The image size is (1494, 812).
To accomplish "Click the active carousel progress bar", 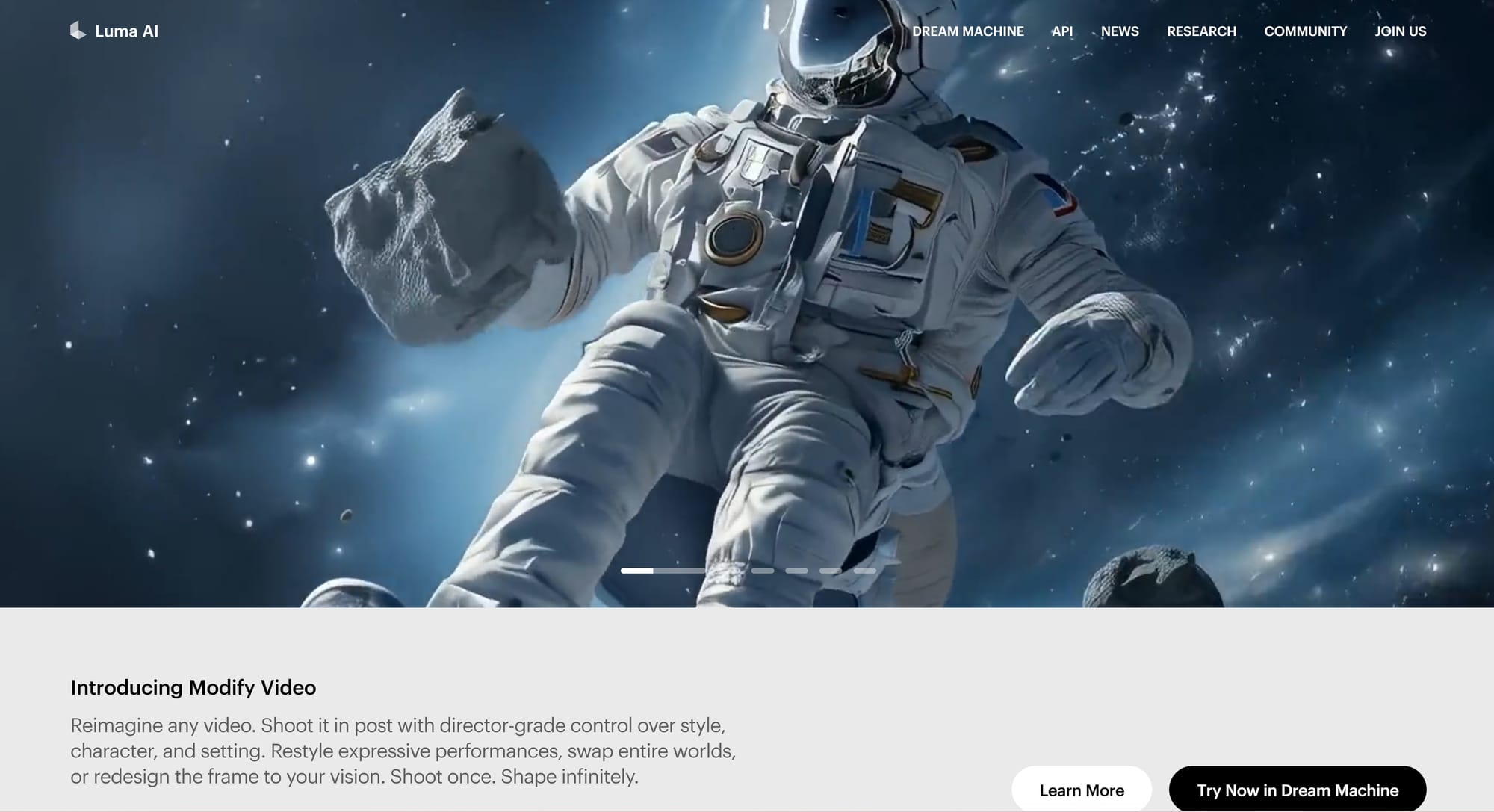I will (662, 571).
